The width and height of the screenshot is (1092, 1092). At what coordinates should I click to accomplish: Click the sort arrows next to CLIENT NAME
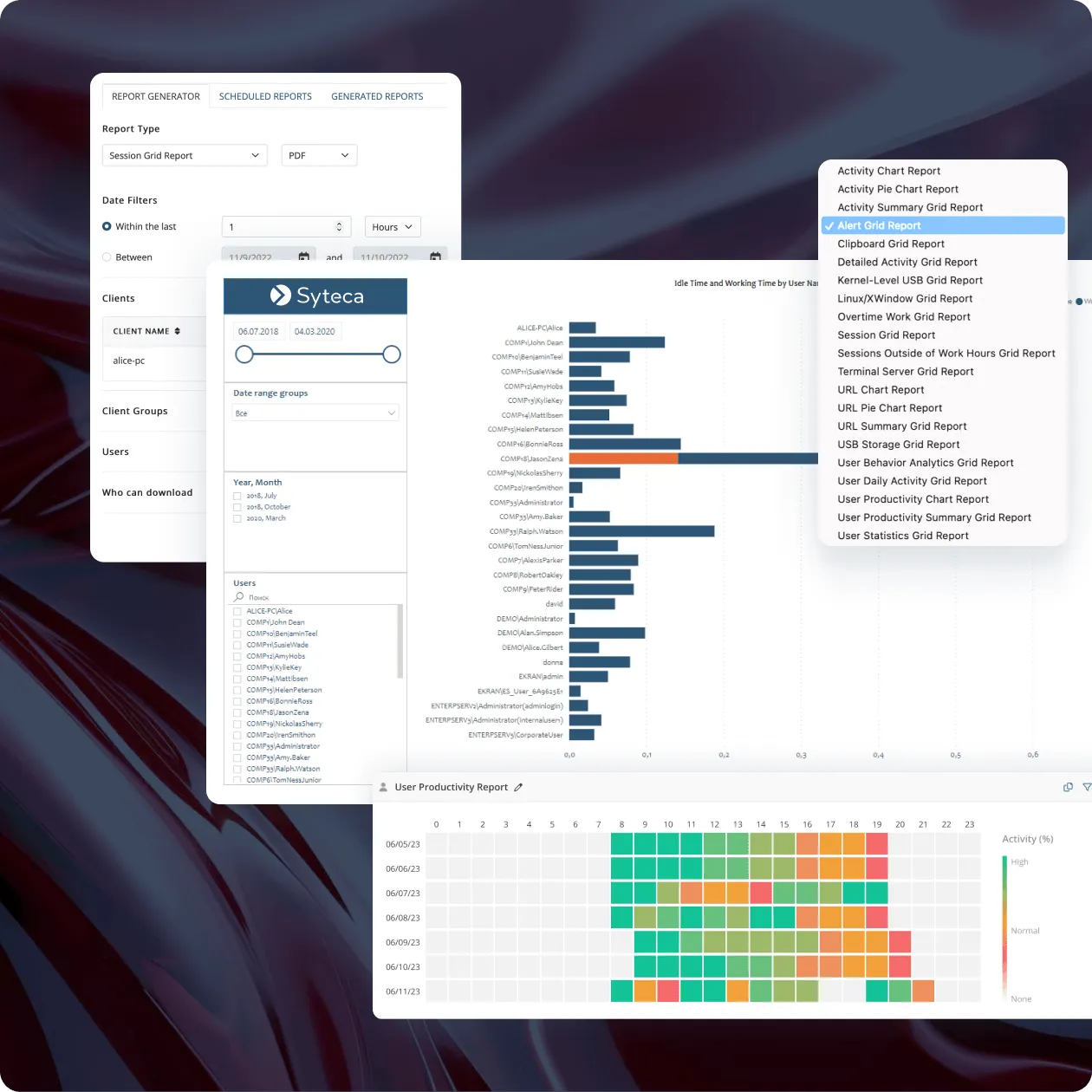tap(178, 331)
